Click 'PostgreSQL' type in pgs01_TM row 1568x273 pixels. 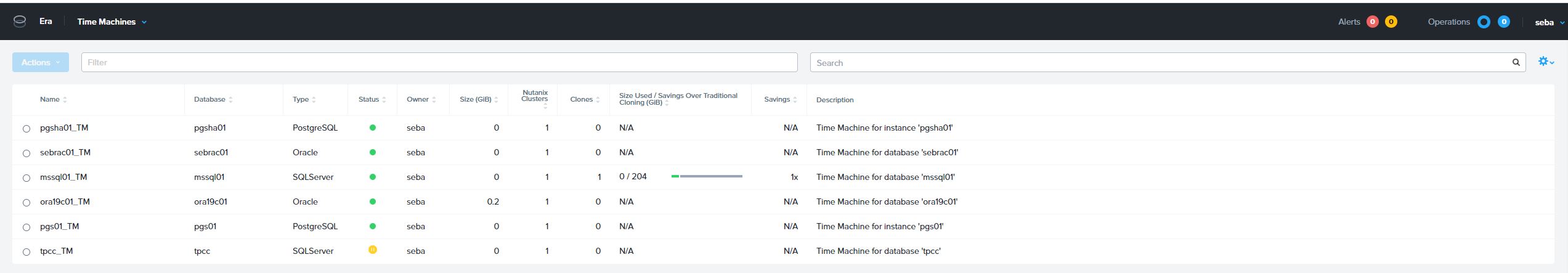click(315, 226)
